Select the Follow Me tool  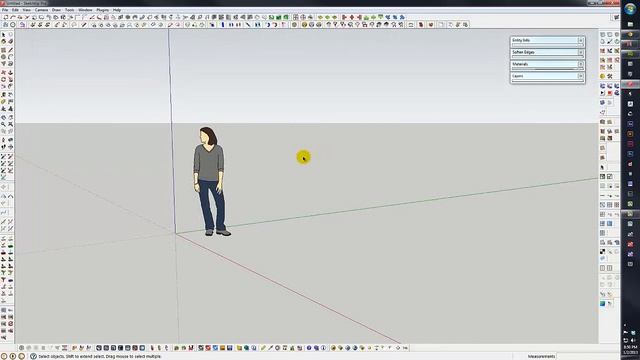(x=11, y=80)
